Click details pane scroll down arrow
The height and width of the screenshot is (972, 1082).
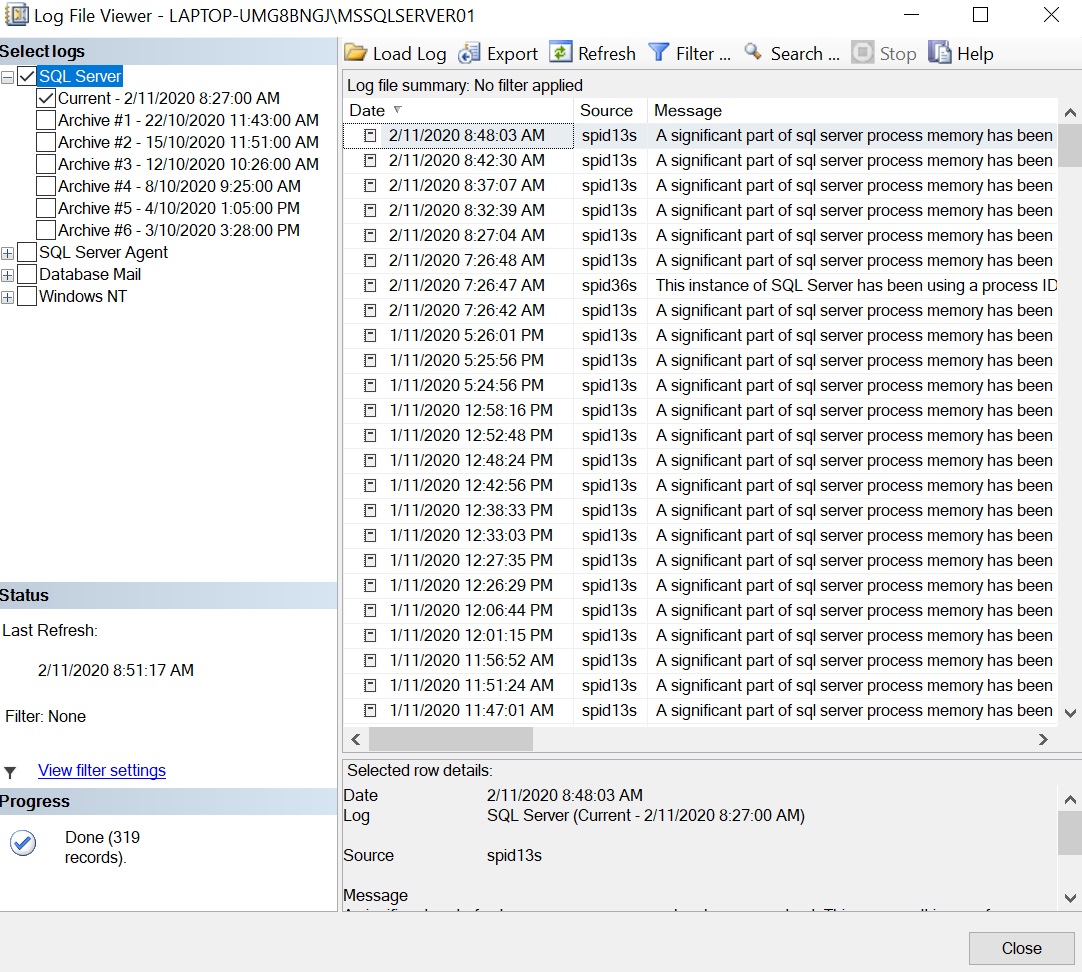click(x=1070, y=898)
